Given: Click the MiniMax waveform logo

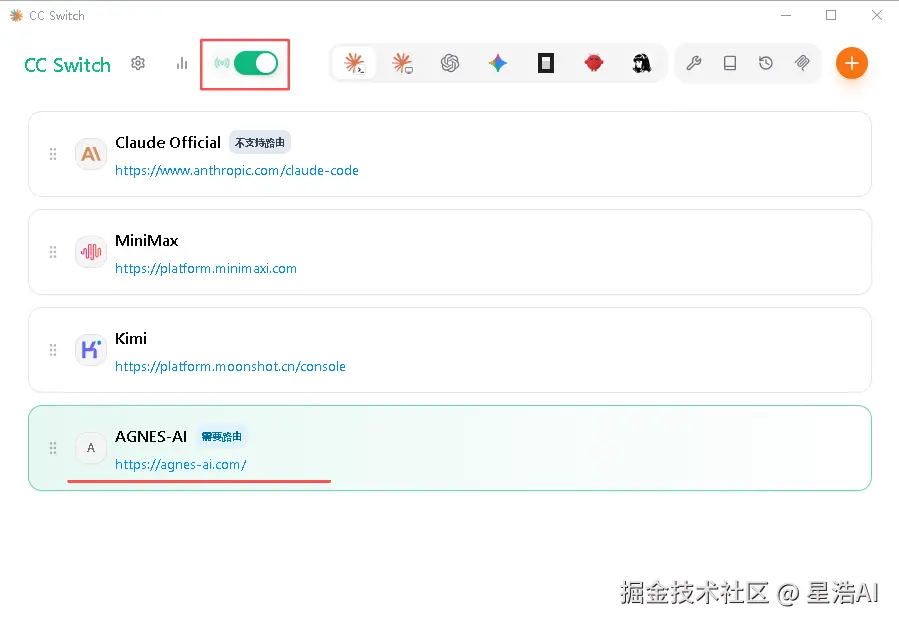Looking at the screenshot, I should coord(91,252).
